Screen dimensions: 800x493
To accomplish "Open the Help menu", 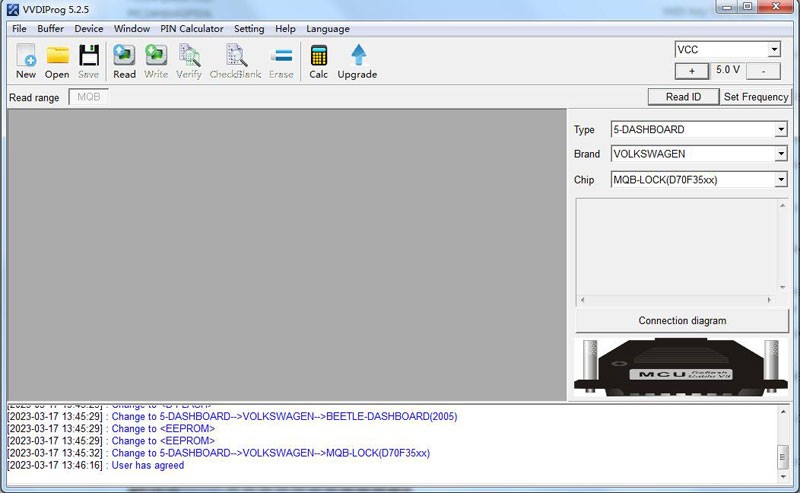I will click(285, 29).
